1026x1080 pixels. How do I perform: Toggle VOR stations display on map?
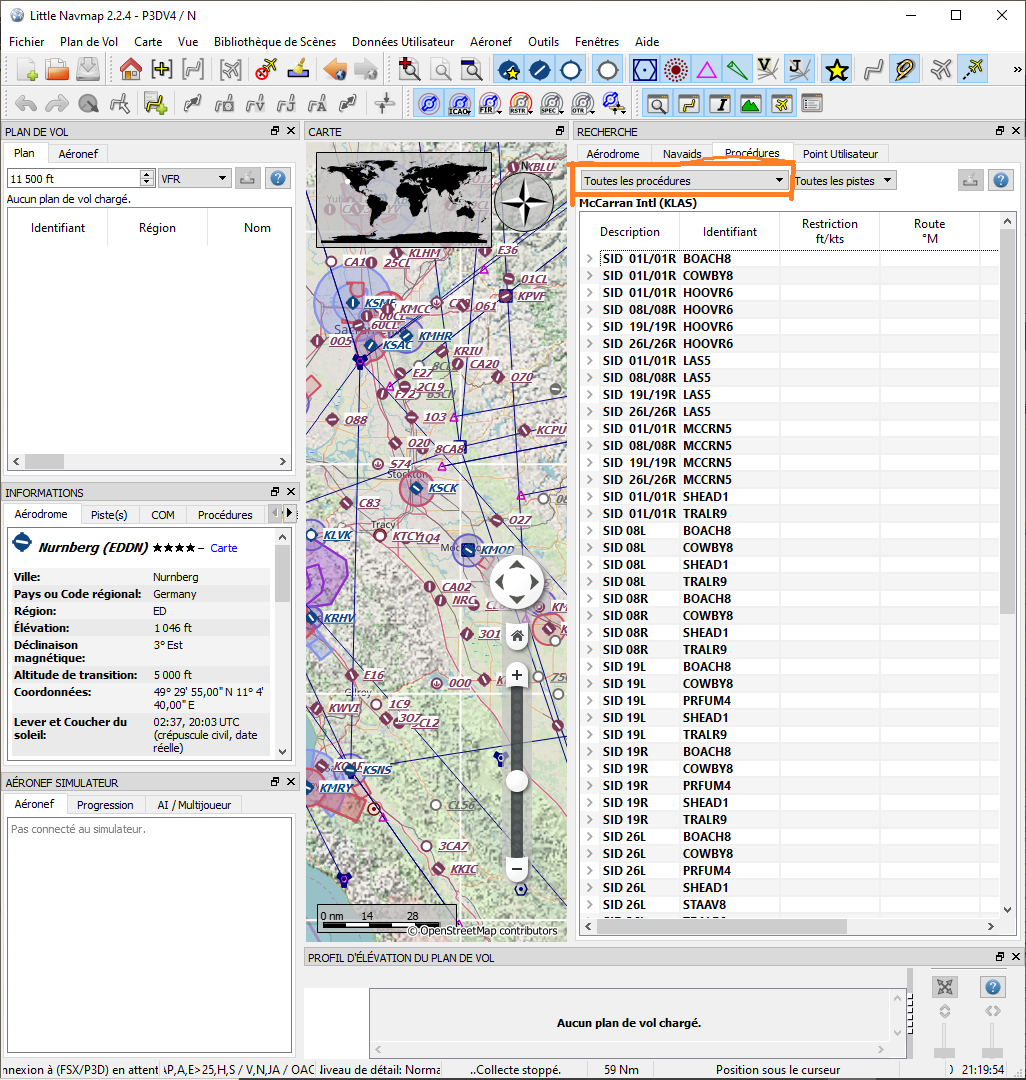pos(643,70)
